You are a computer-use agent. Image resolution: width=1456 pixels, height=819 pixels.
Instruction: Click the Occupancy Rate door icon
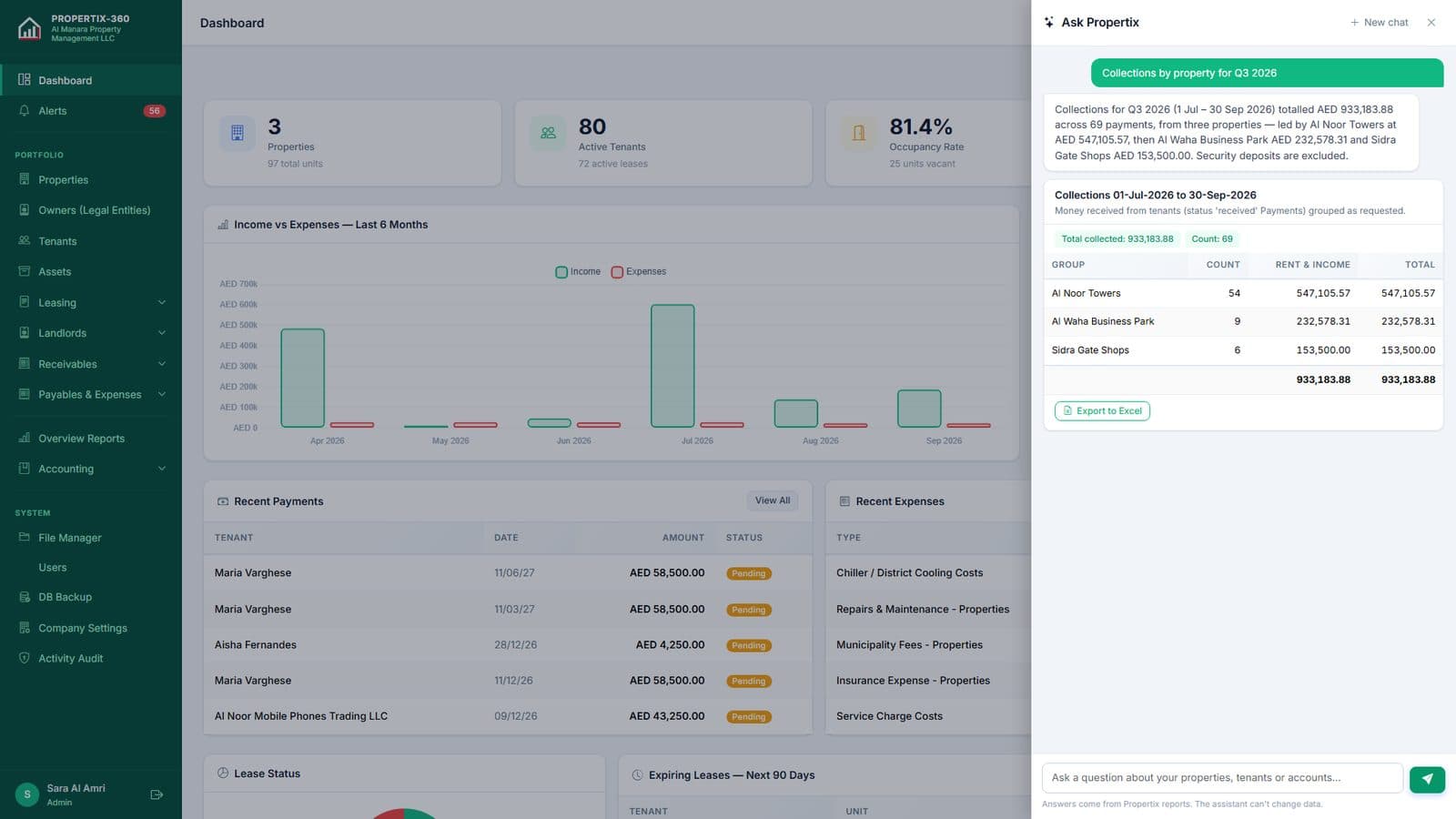pos(859,133)
